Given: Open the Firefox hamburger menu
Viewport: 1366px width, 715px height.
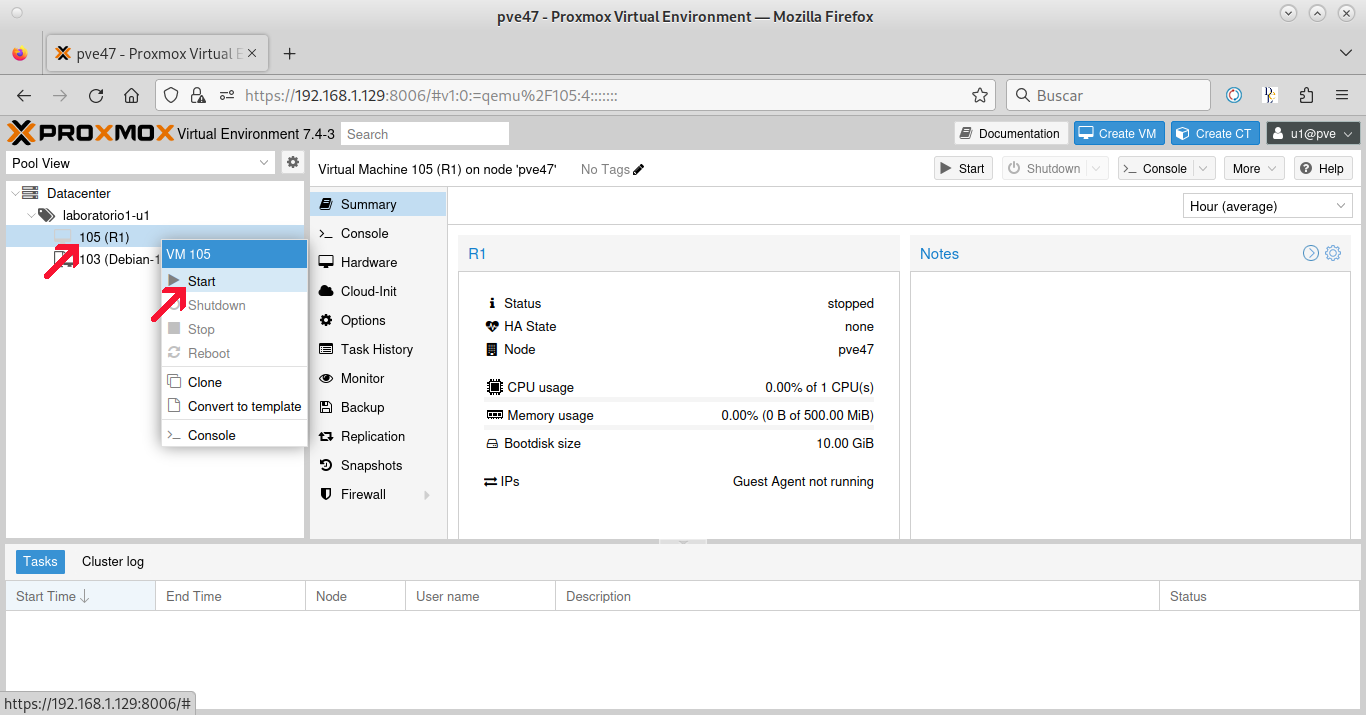Looking at the screenshot, I should pos(1342,95).
